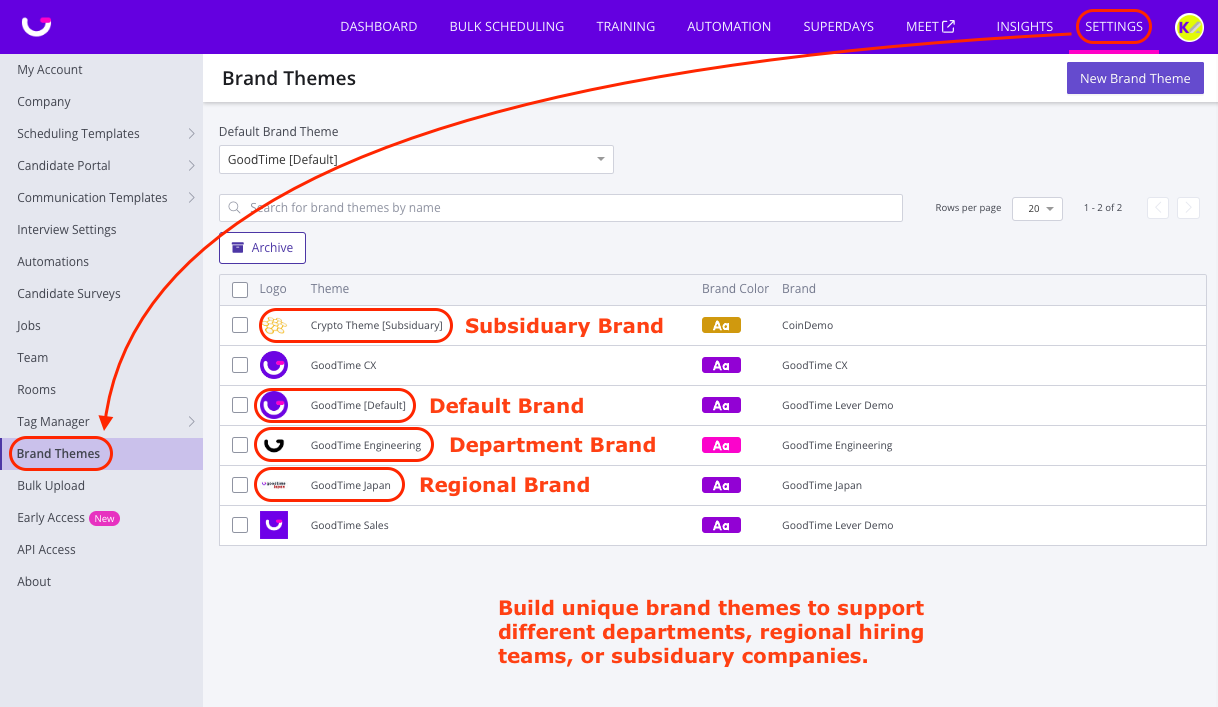Open the Default Brand Theme dropdown
Viewport: 1218px width, 707px height.
[x=416, y=159]
